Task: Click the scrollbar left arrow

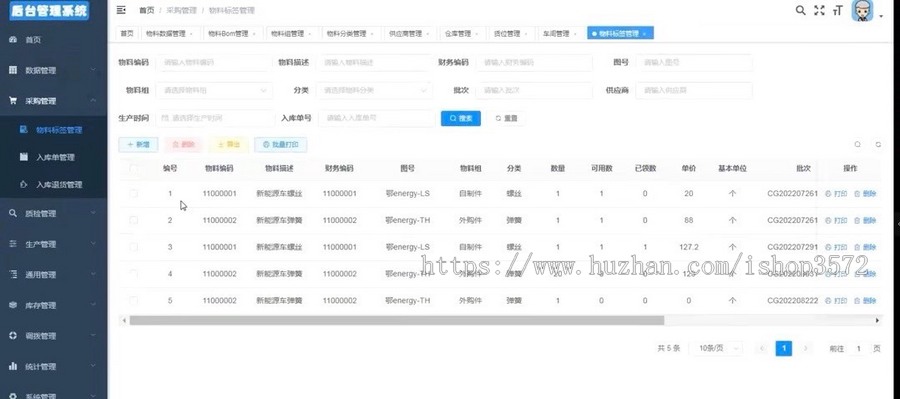Action: (124, 320)
